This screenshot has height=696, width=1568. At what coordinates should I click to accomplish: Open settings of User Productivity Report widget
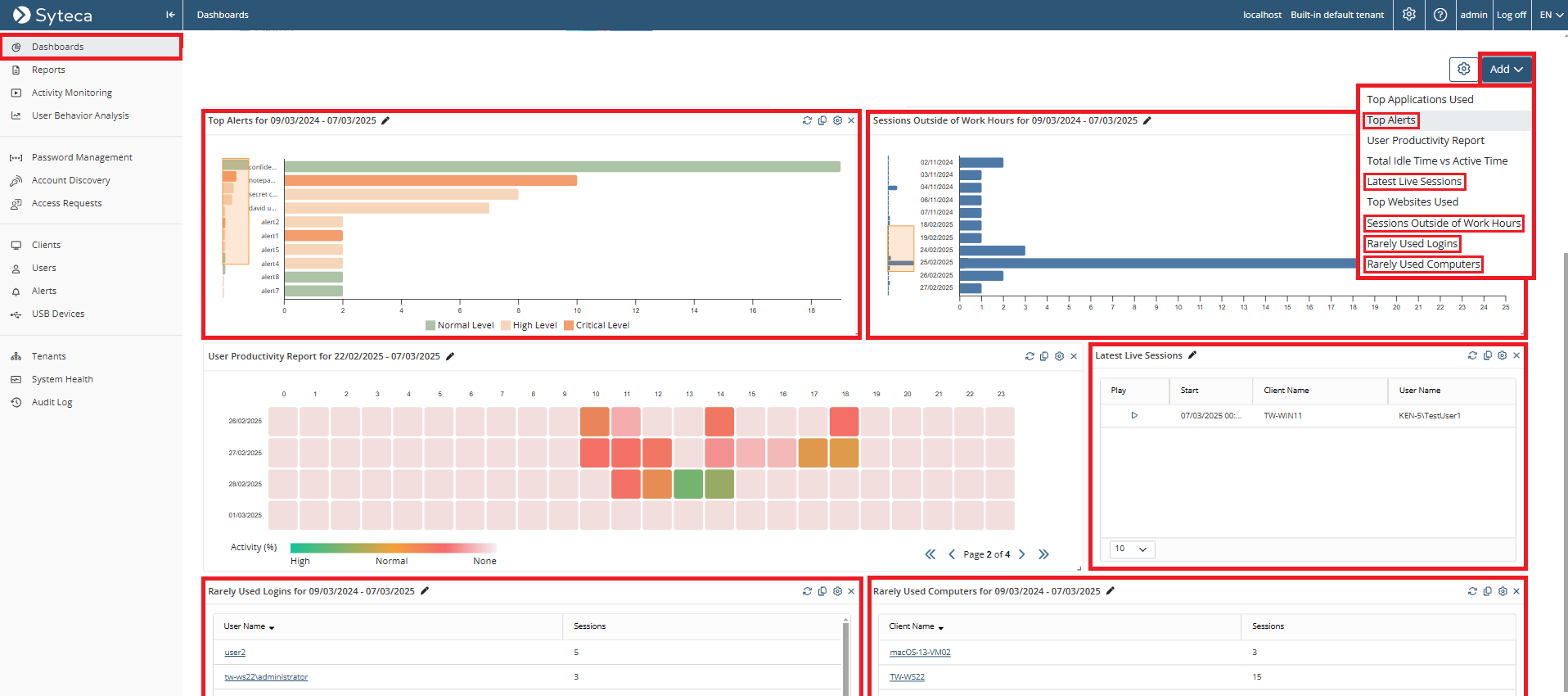point(1059,356)
